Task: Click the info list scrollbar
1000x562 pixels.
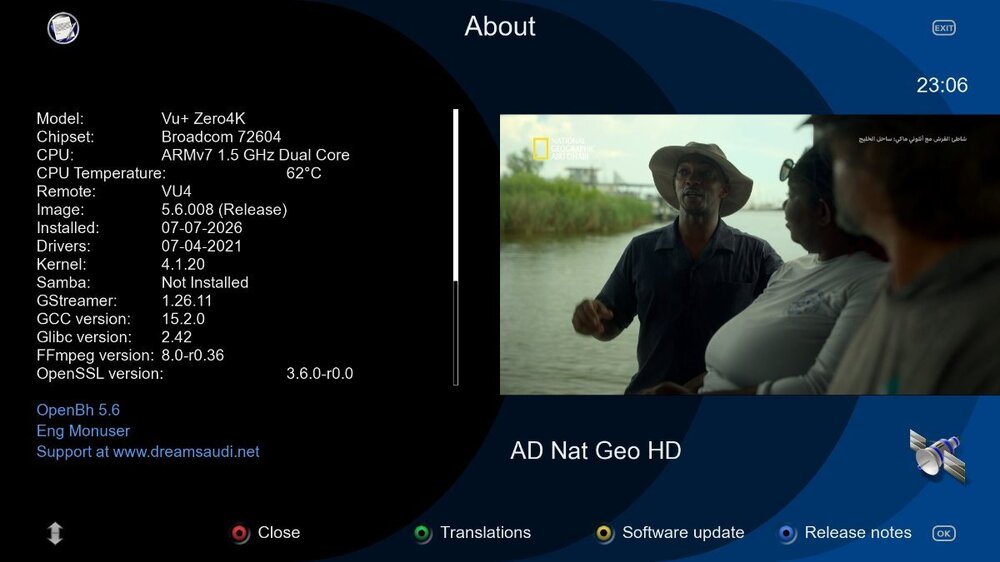Action: pos(455,247)
